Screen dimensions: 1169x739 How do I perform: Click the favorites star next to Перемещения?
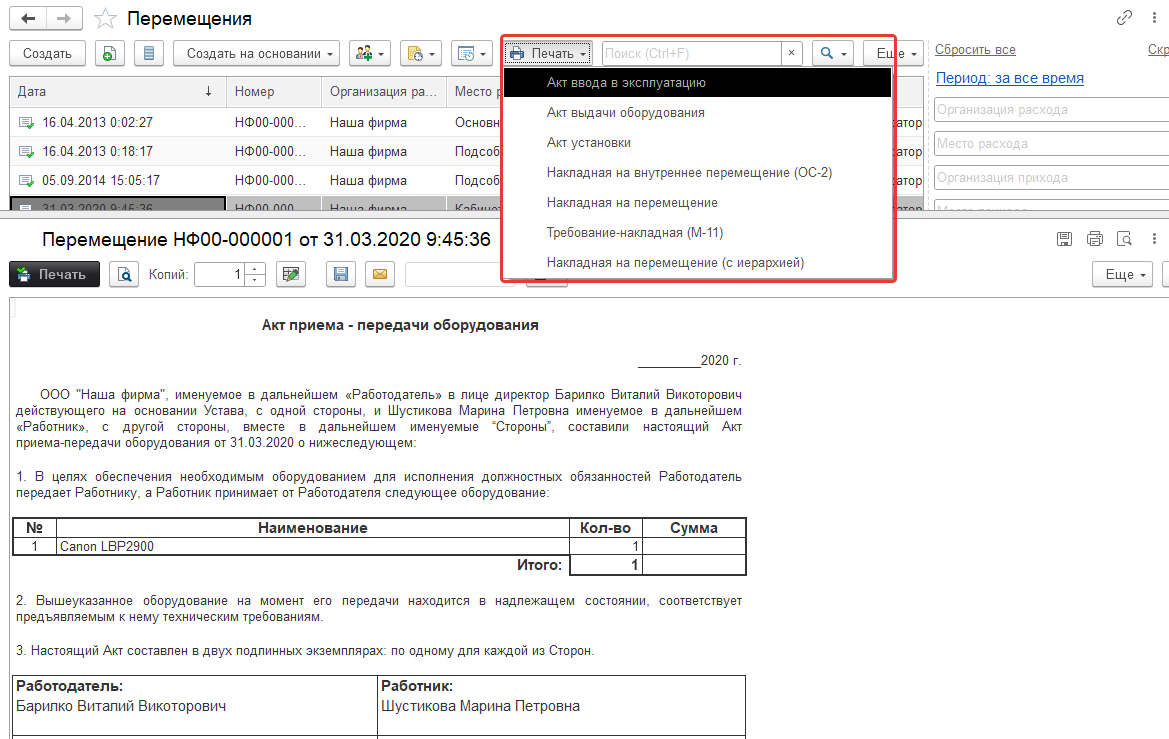coord(105,19)
